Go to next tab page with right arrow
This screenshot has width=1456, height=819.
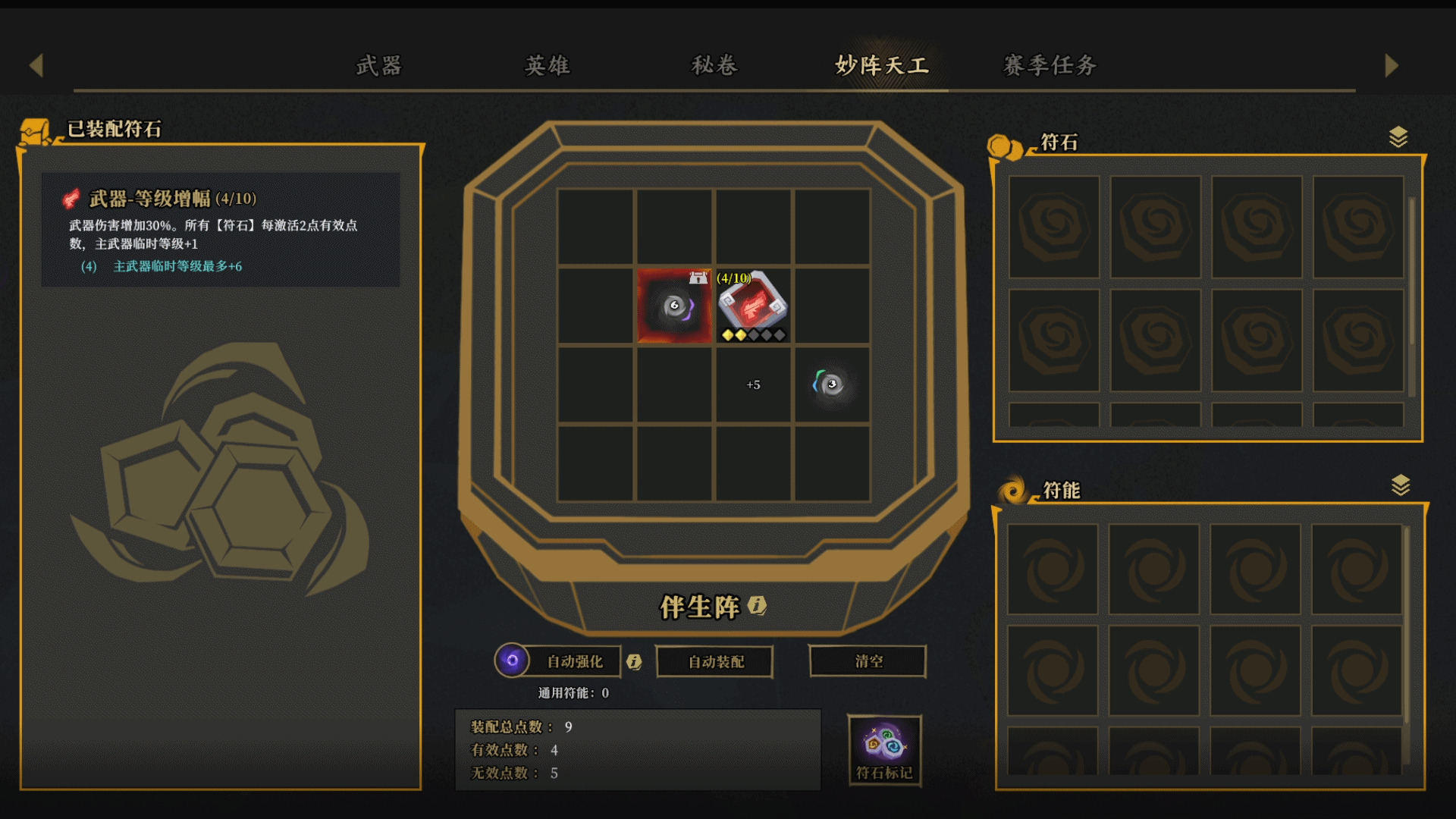(x=1391, y=65)
